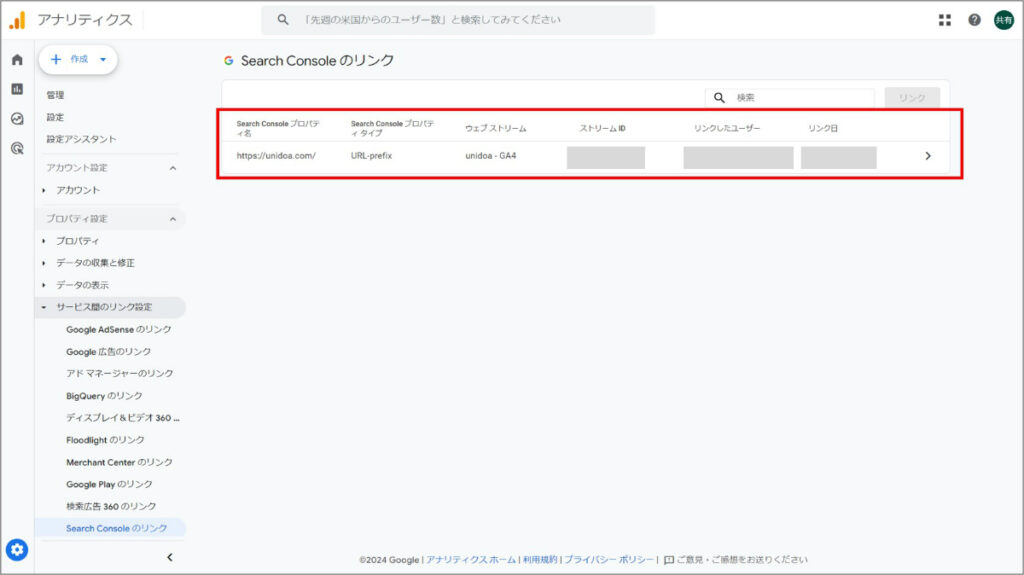
Task: Click ストリーム ID column header
Action: tap(602, 129)
